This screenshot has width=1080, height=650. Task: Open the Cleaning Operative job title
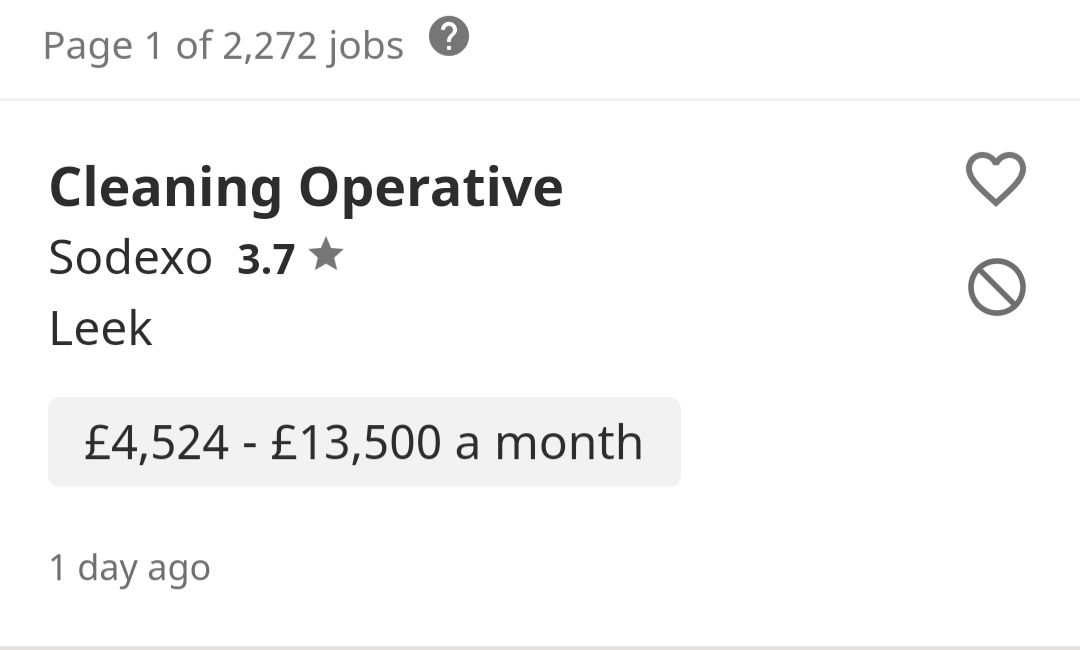pos(307,187)
